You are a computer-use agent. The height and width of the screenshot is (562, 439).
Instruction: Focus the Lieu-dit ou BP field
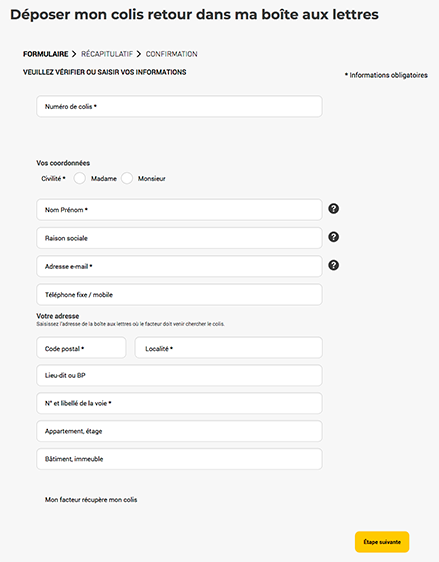[x=179, y=375]
